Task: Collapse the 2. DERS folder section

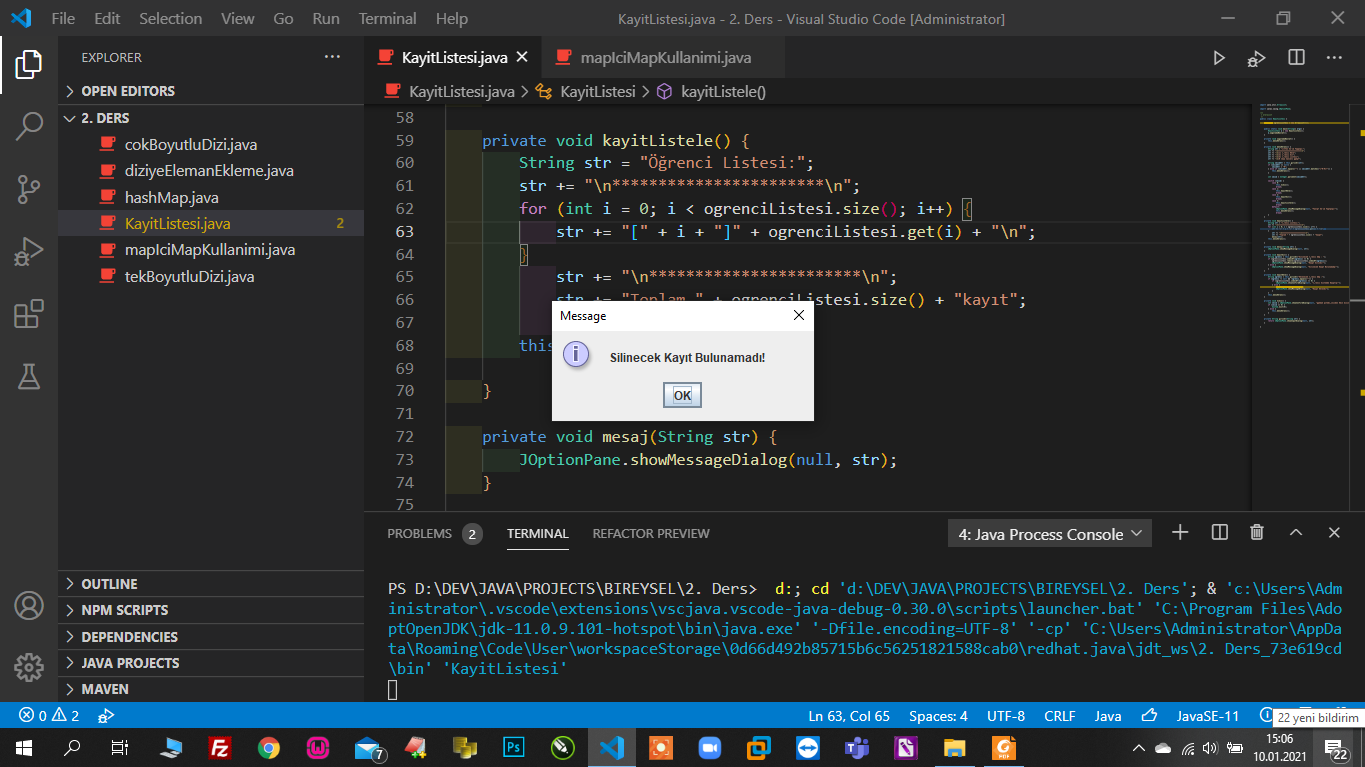Action: click(70, 118)
